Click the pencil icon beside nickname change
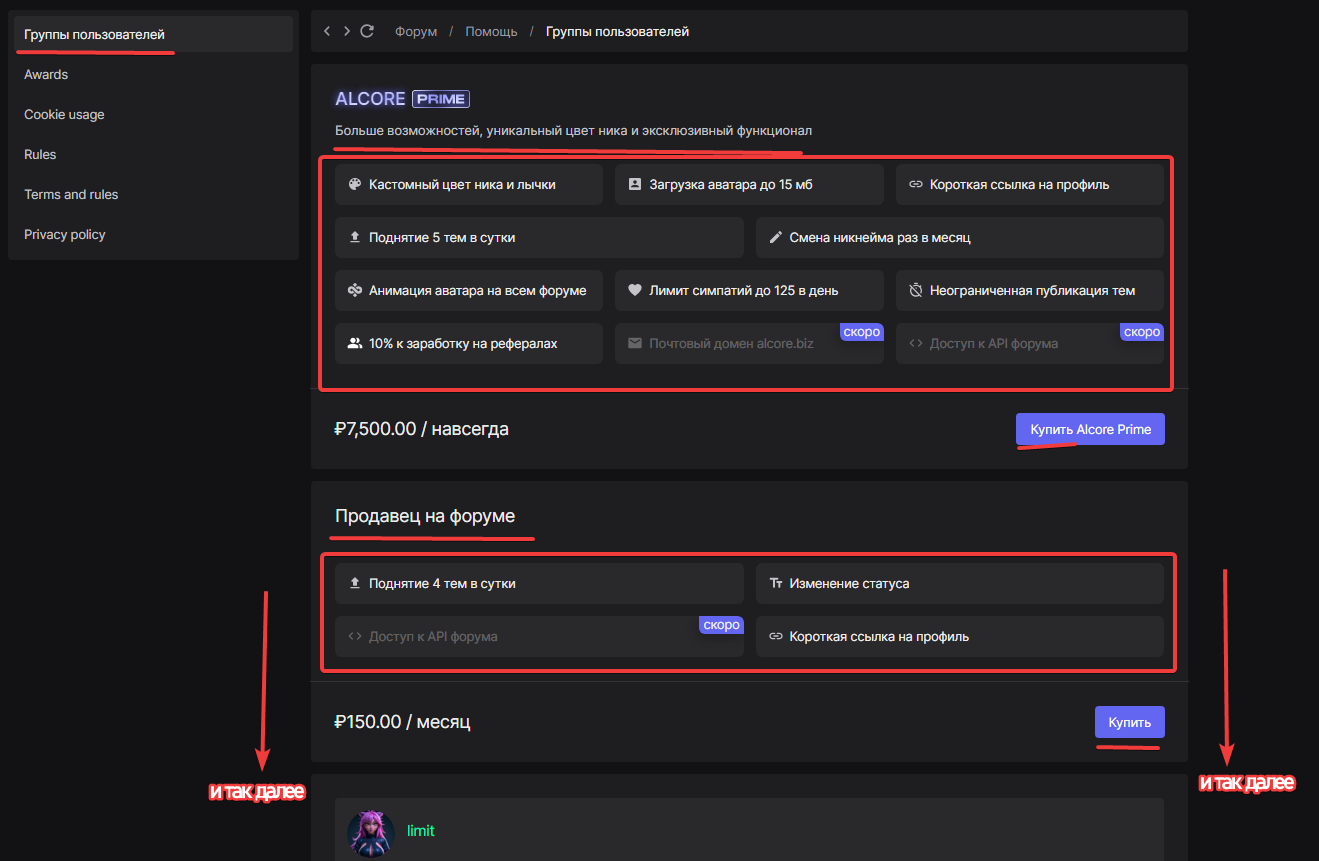1319x861 pixels. 775,238
